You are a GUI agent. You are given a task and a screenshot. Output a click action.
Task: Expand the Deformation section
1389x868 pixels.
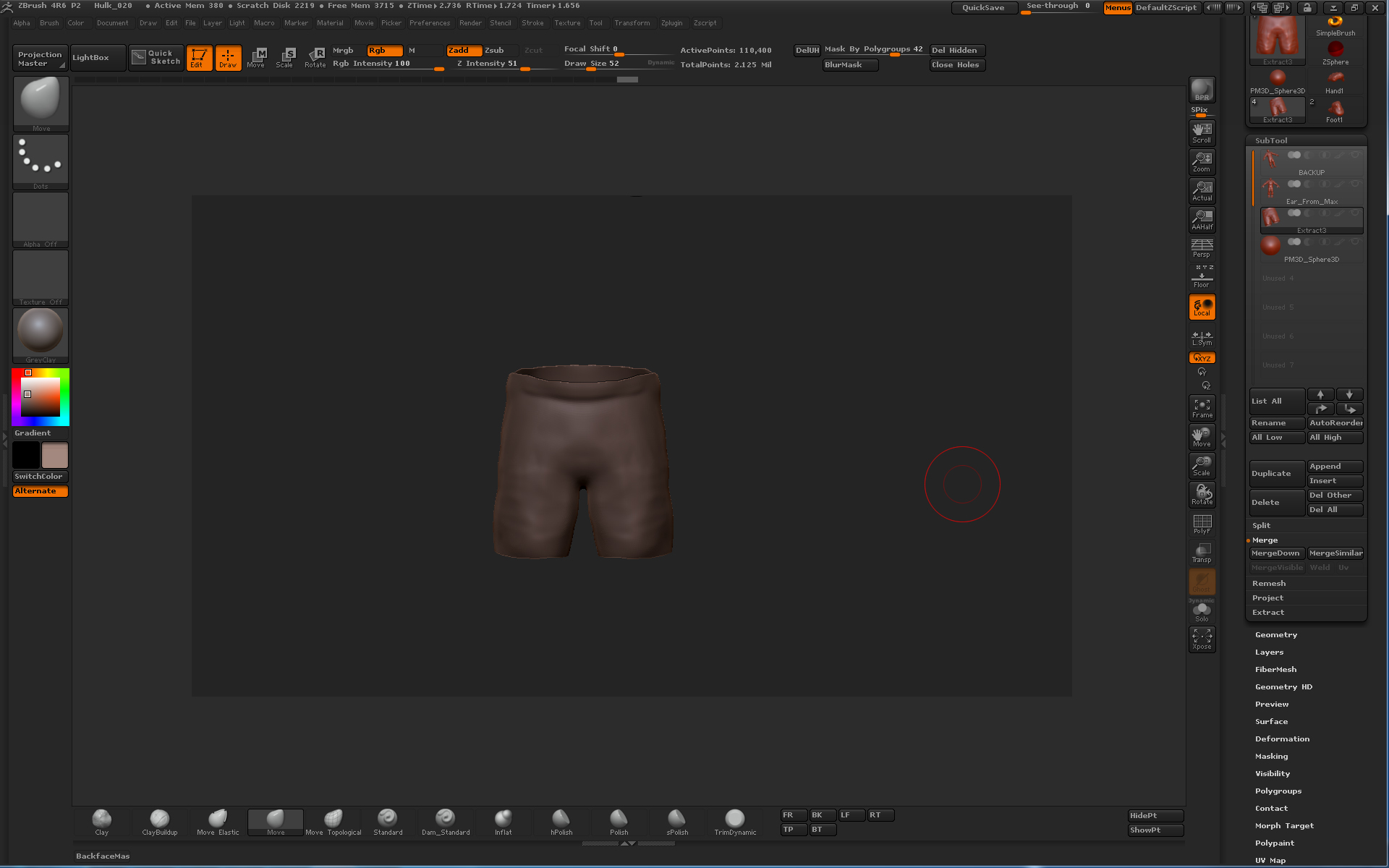[x=1282, y=739]
